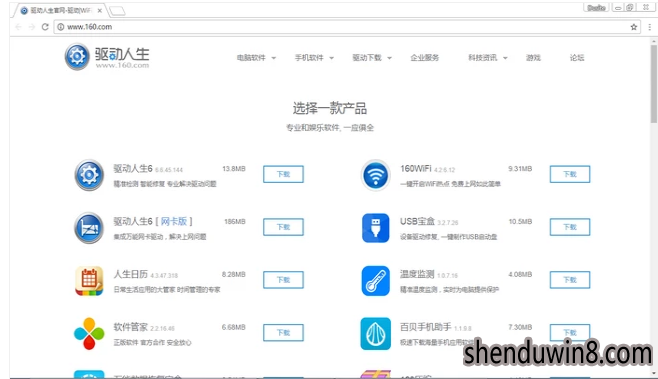Go forward with the browser forward arrow
The height and width of the screenshot is (379, 658).
click(31, 27)
